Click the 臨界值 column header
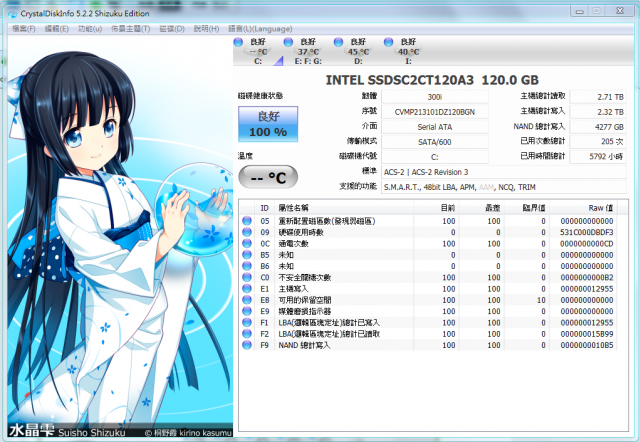Image resolution: width=640 pixels, height=442 pixels. pos(527,208)
